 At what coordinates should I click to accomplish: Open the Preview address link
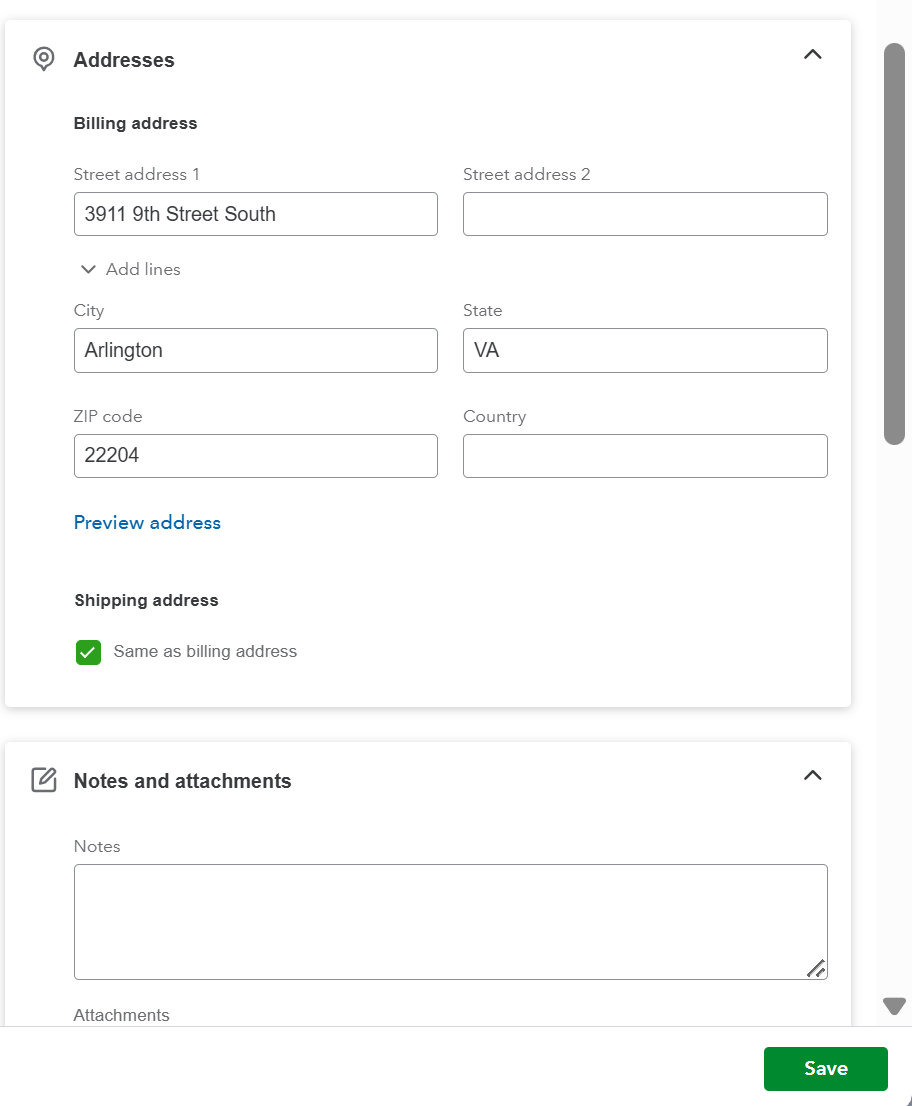pos(147,522)
